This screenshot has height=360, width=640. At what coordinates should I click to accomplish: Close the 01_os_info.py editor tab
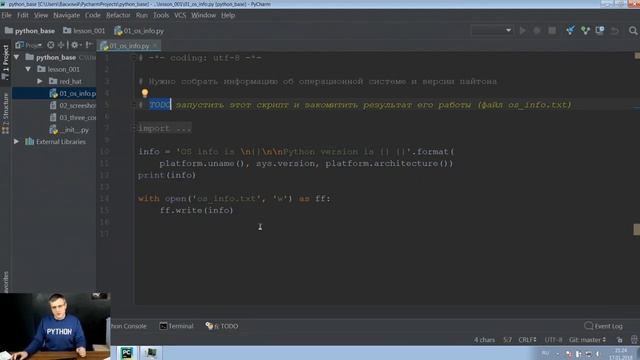tap(155, 46)
